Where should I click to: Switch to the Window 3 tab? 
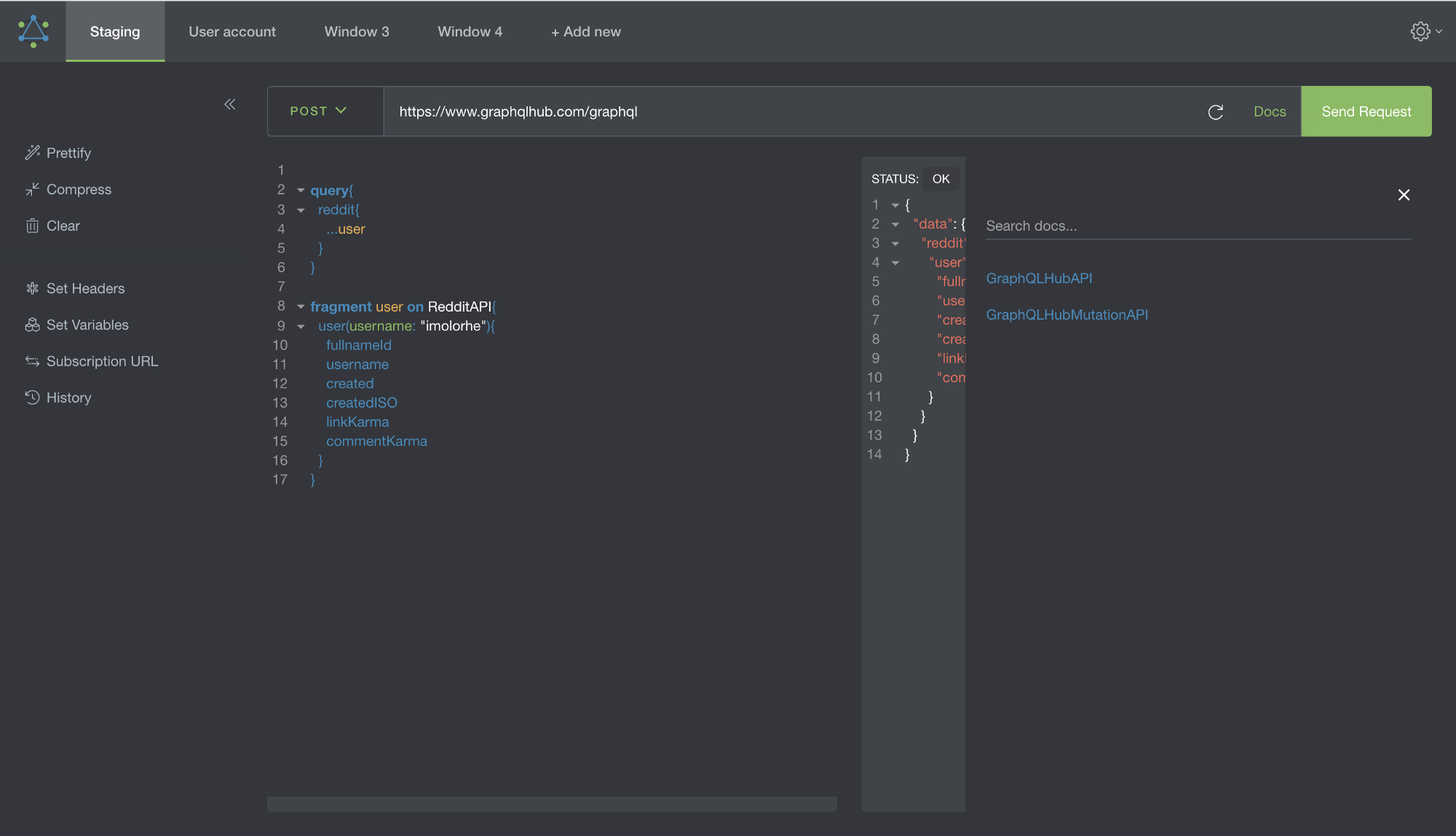click(357, 31)
